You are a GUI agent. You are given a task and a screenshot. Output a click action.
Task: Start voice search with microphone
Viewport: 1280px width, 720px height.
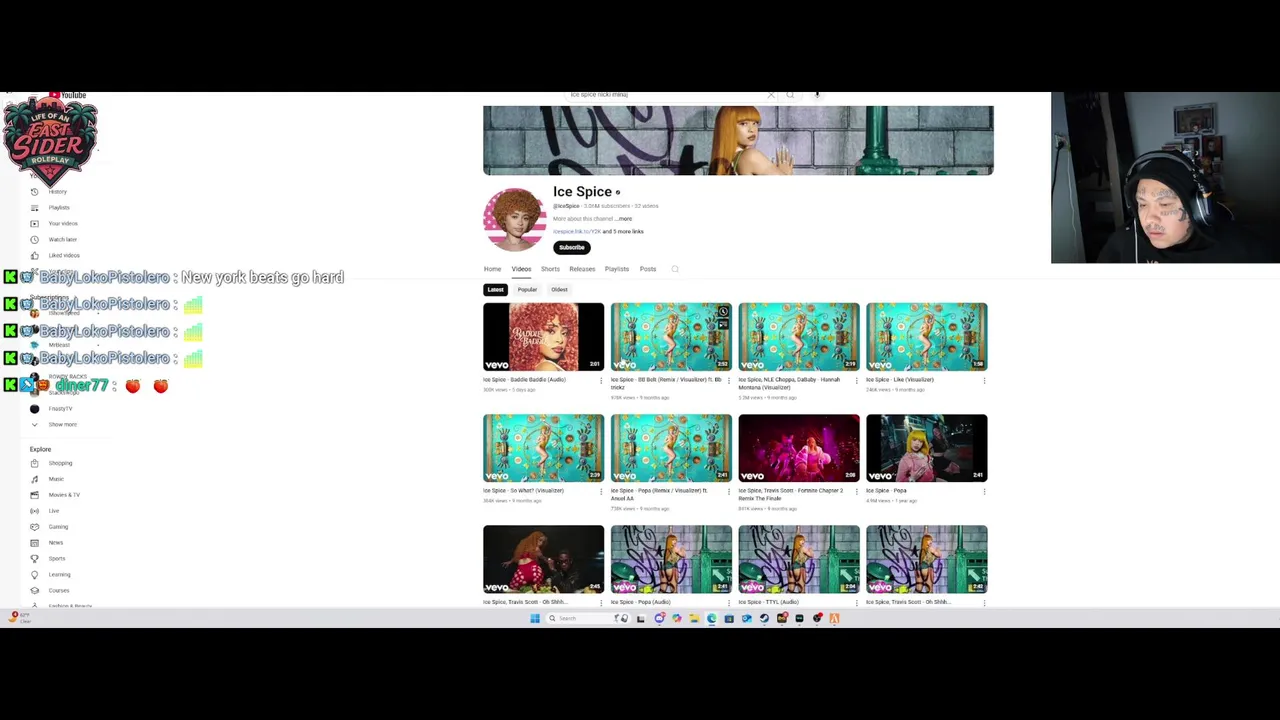click(817, 95)
